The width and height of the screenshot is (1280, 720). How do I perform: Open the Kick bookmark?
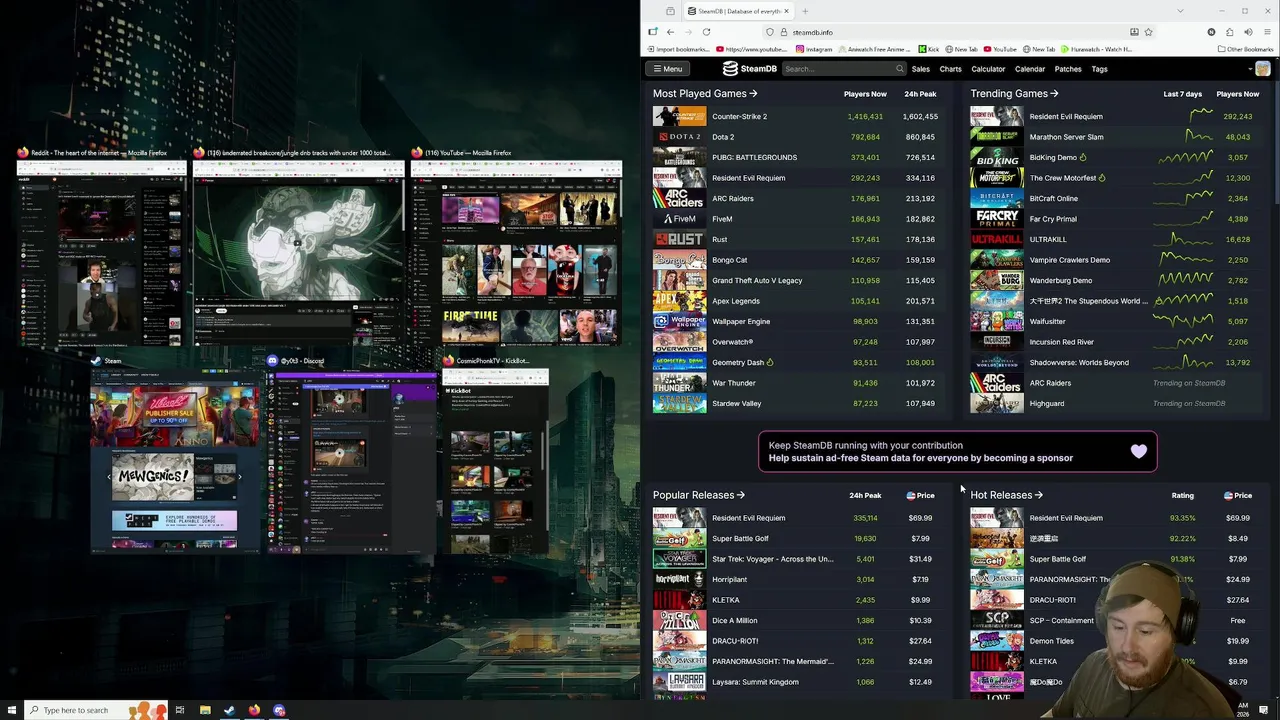929,49
